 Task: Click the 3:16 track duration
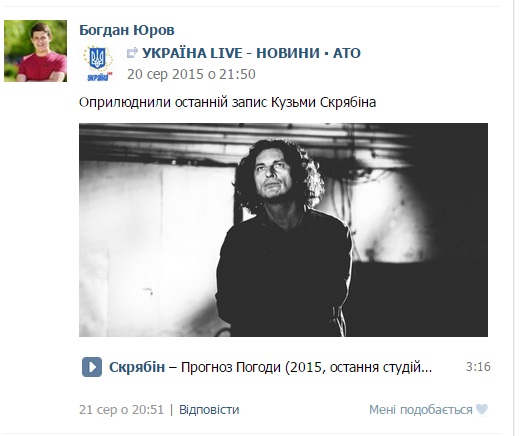coord(478,367)
